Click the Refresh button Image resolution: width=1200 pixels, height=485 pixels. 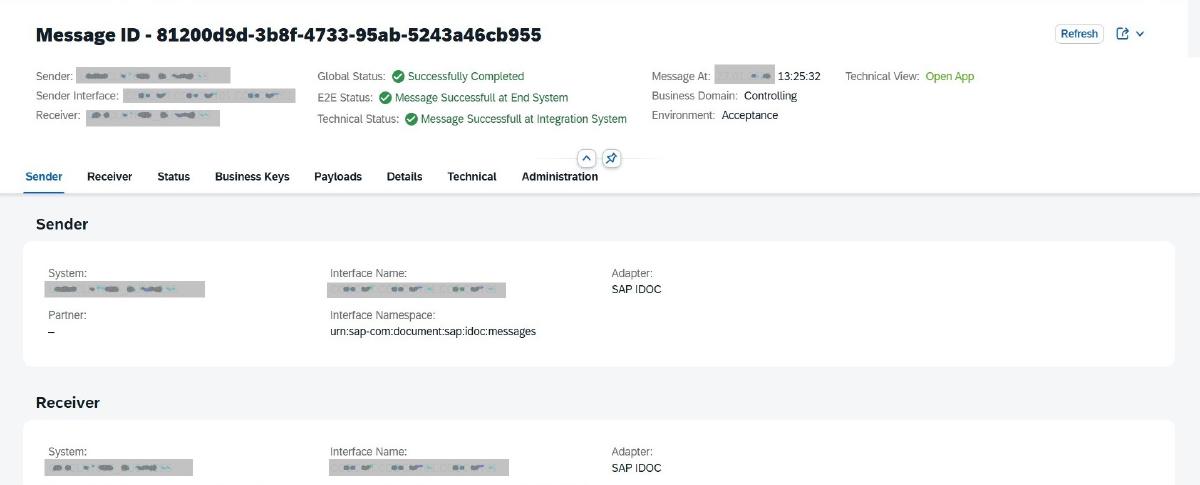pos(1079,34)
